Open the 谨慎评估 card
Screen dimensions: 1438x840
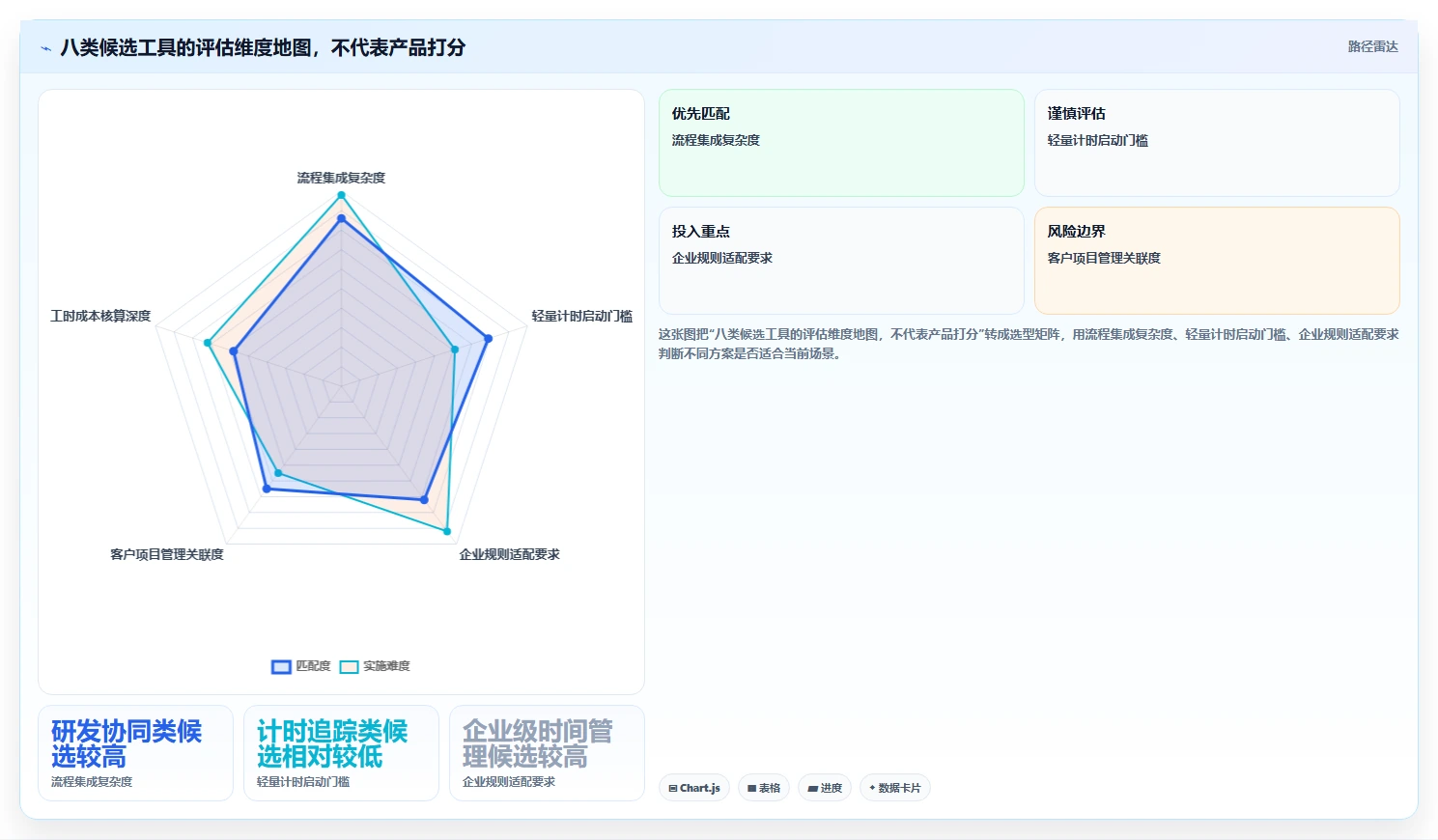tap(1217, 143)
